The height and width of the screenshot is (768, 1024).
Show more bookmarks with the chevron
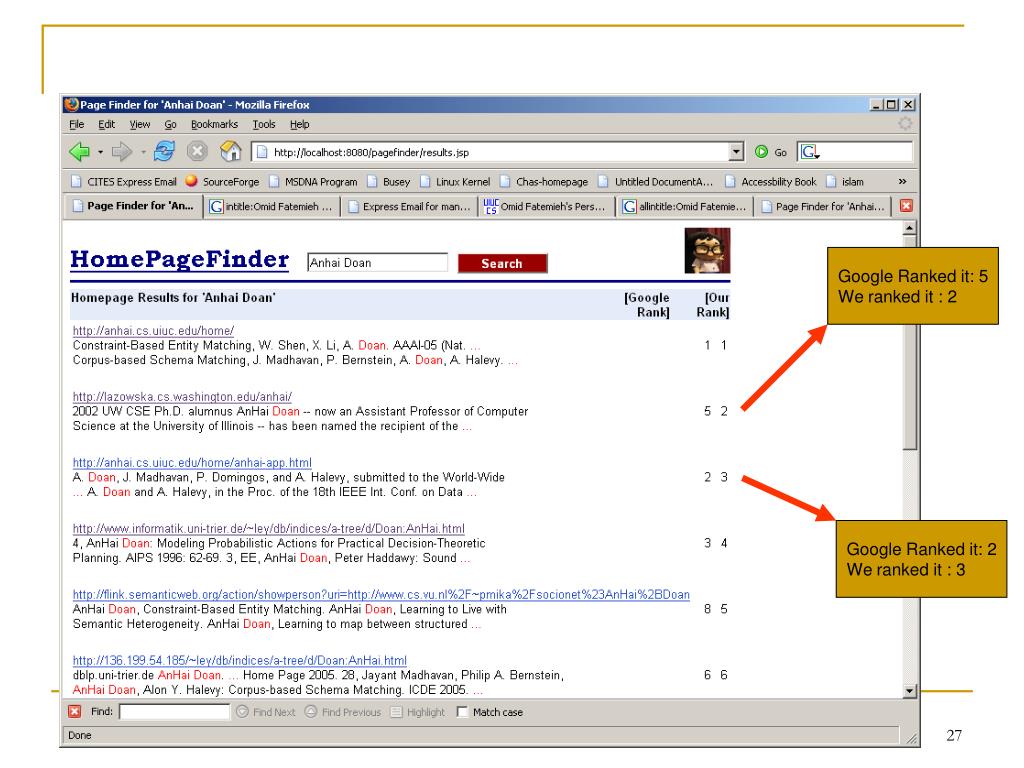(x=902, y=182)
